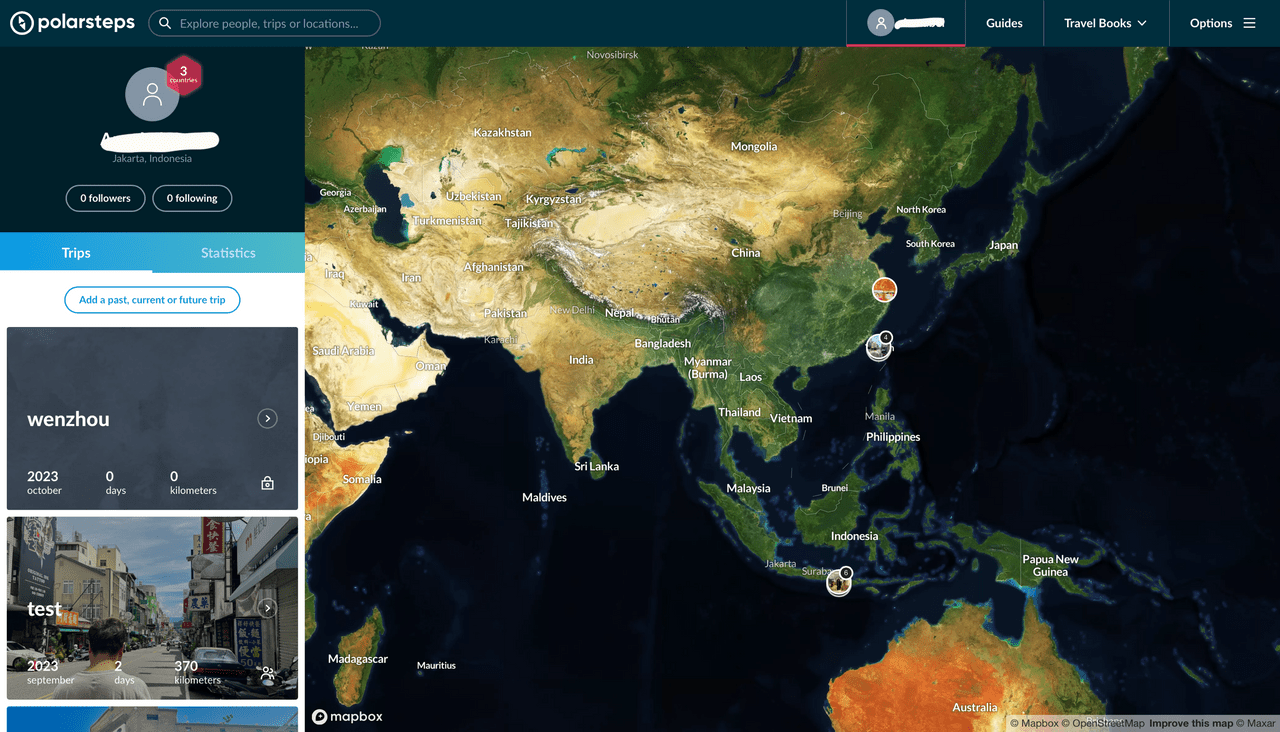Focus the Explore people, trips or locations field
Screen dimensions: 1280x732
pos(264,23)
